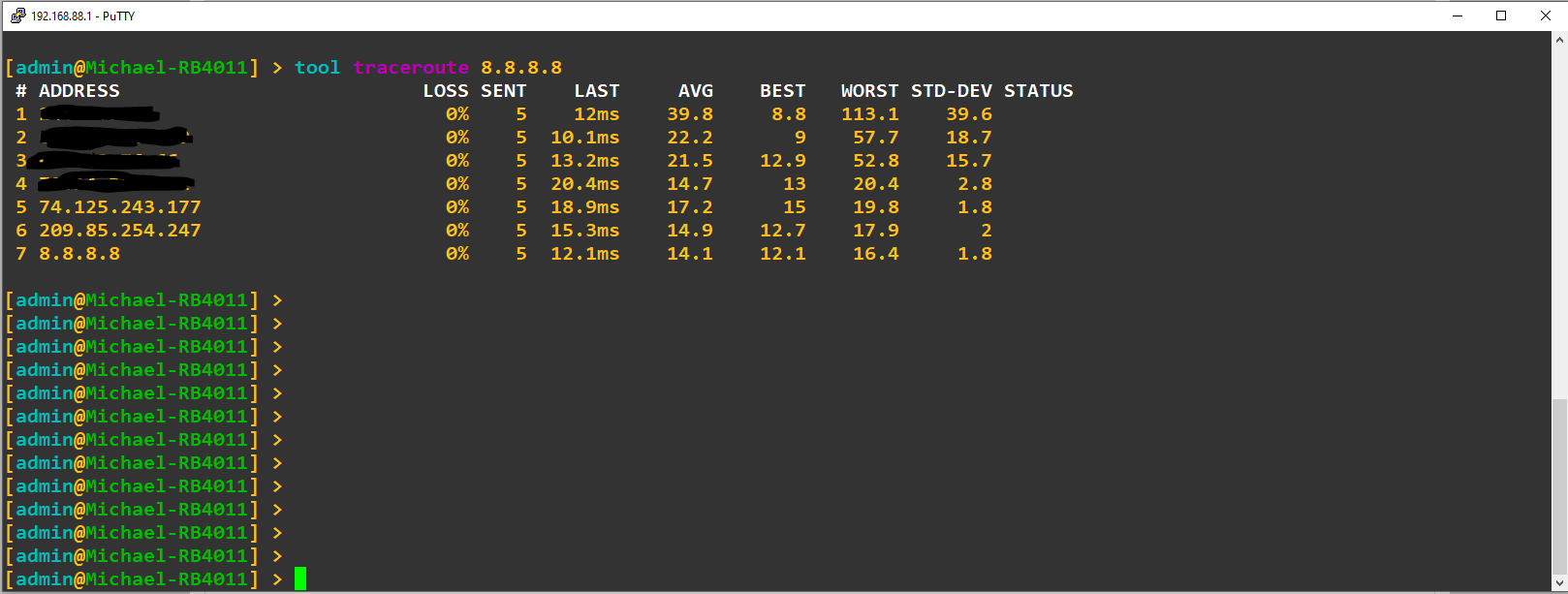Click the avg value 39.8

click(x=690, y=114)
